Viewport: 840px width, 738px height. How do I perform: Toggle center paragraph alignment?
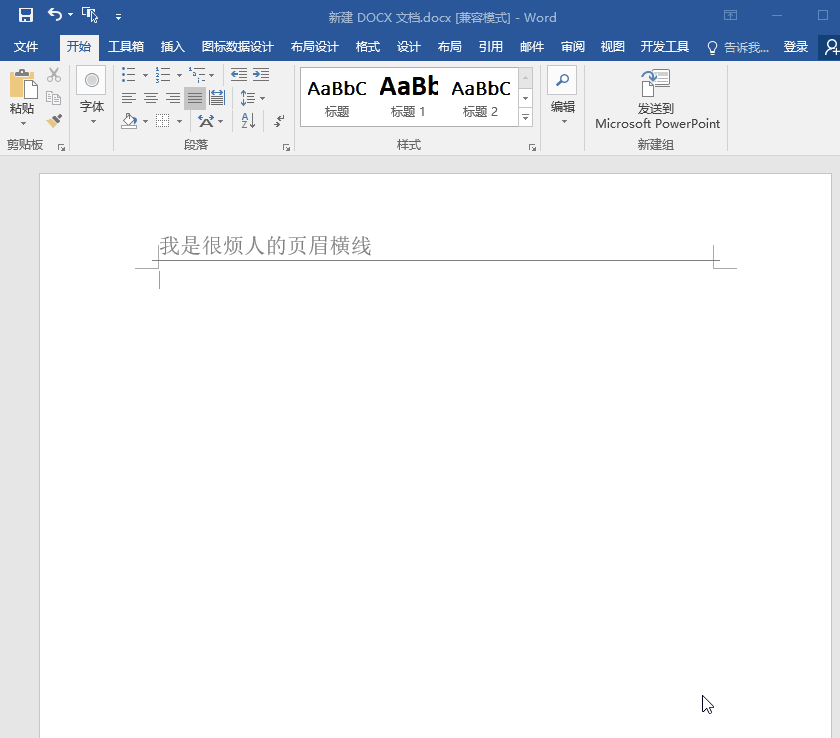[x=150, y=96]
